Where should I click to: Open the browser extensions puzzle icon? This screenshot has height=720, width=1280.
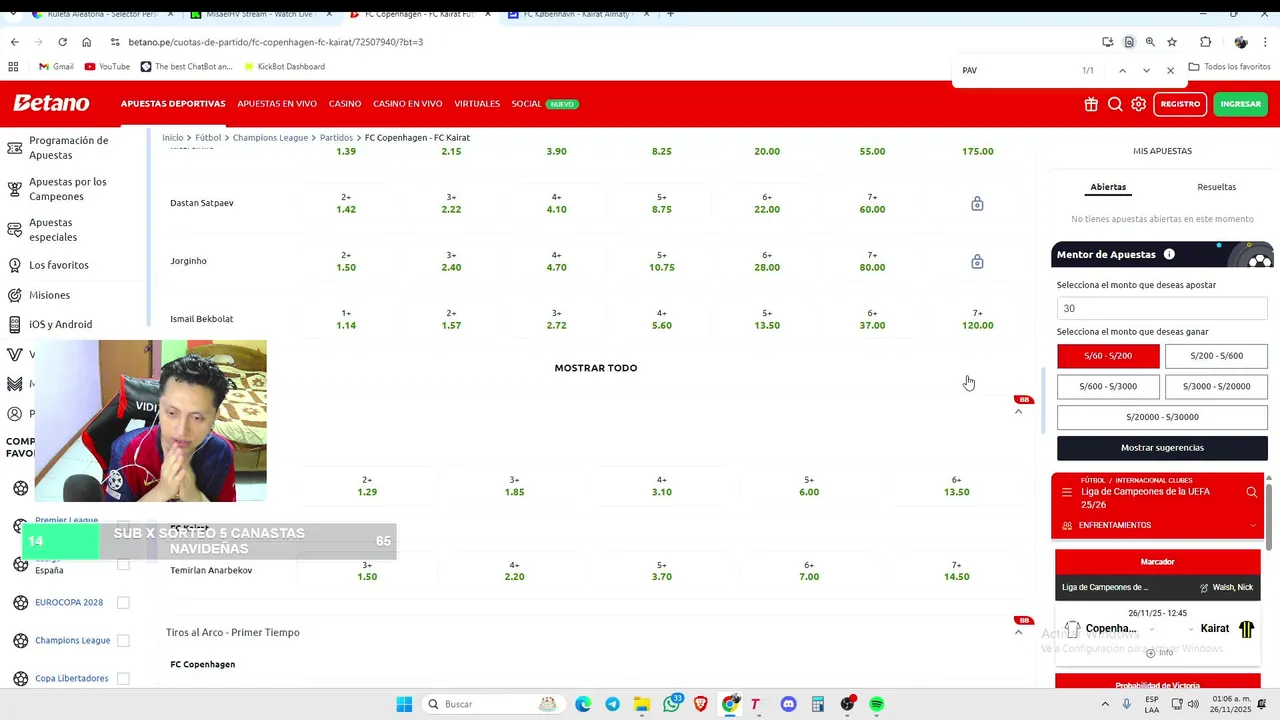click(x=1205, y=42)
